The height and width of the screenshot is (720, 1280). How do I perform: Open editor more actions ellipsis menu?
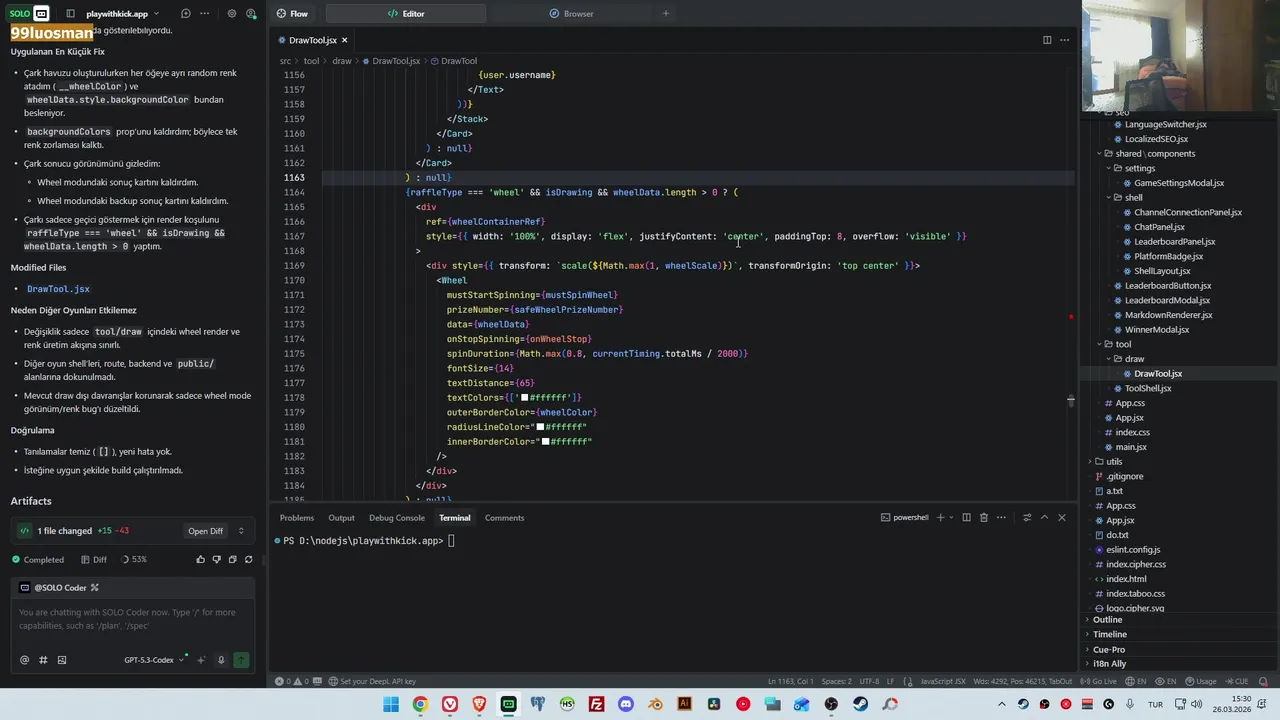(1065, 40)
